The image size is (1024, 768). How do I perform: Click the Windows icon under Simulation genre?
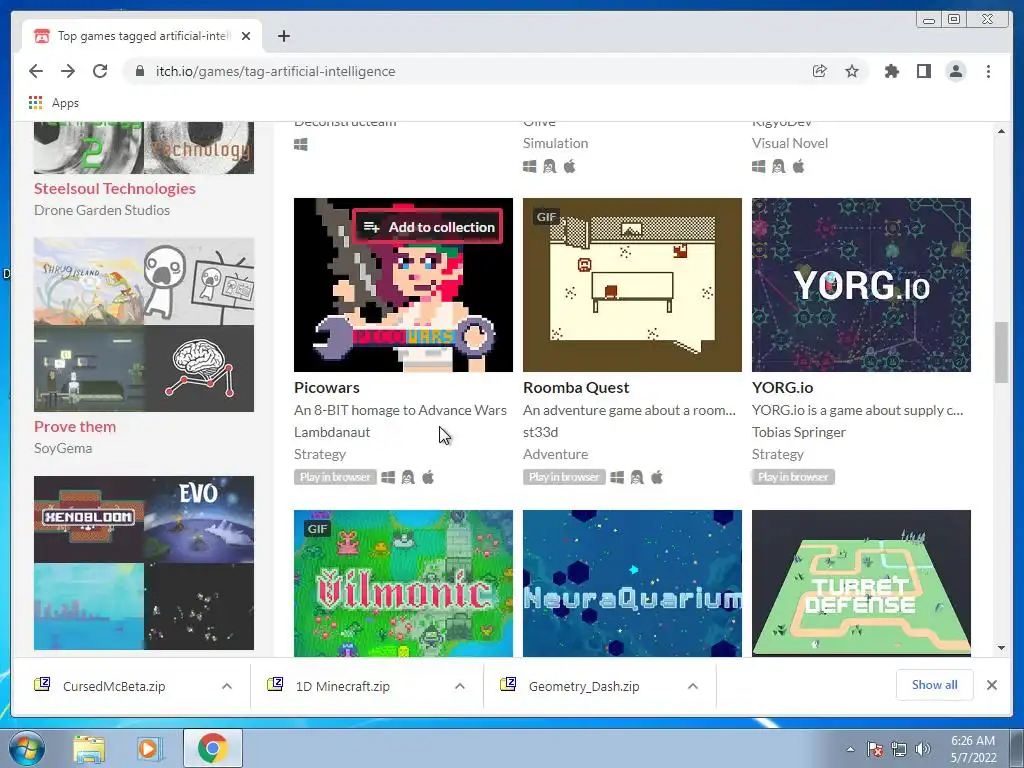[530, 167]
